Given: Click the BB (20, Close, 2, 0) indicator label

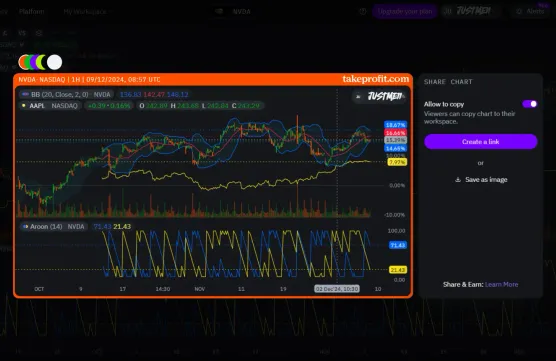Looking at the screenshot, I should pyautogui.click(x=67, y=94).
